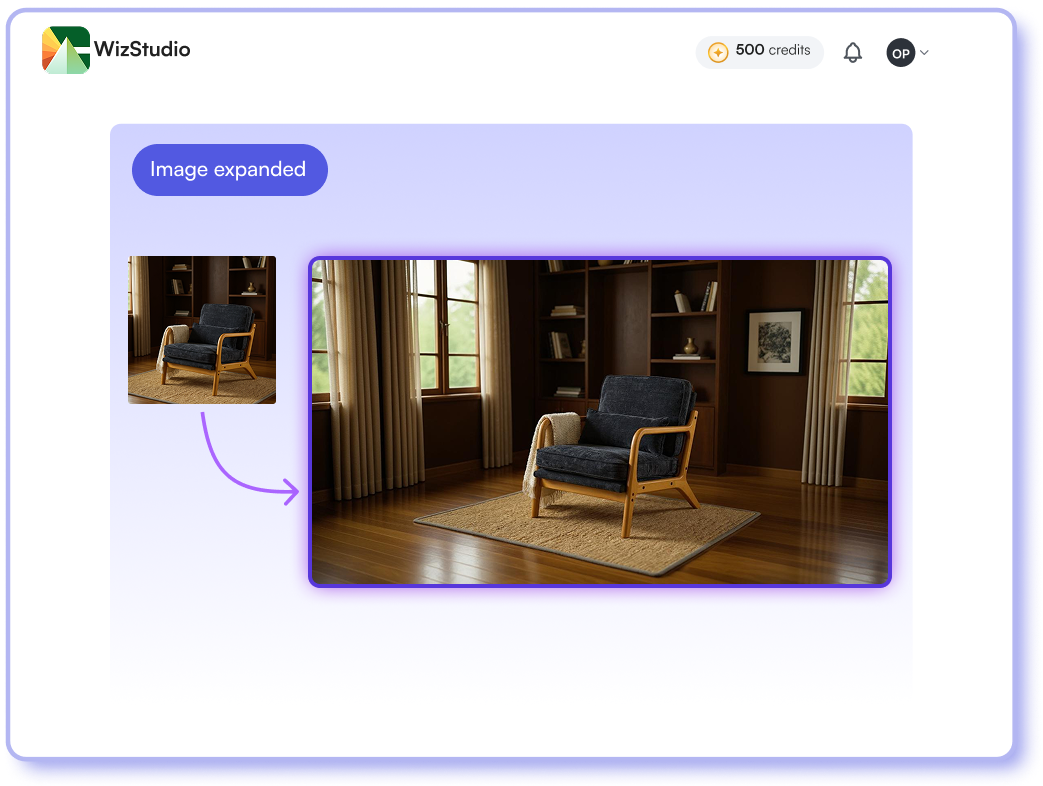Viewport: 1043px width, 786px height.
Task: Click the word credits in the header
Action: click(789, 50)
